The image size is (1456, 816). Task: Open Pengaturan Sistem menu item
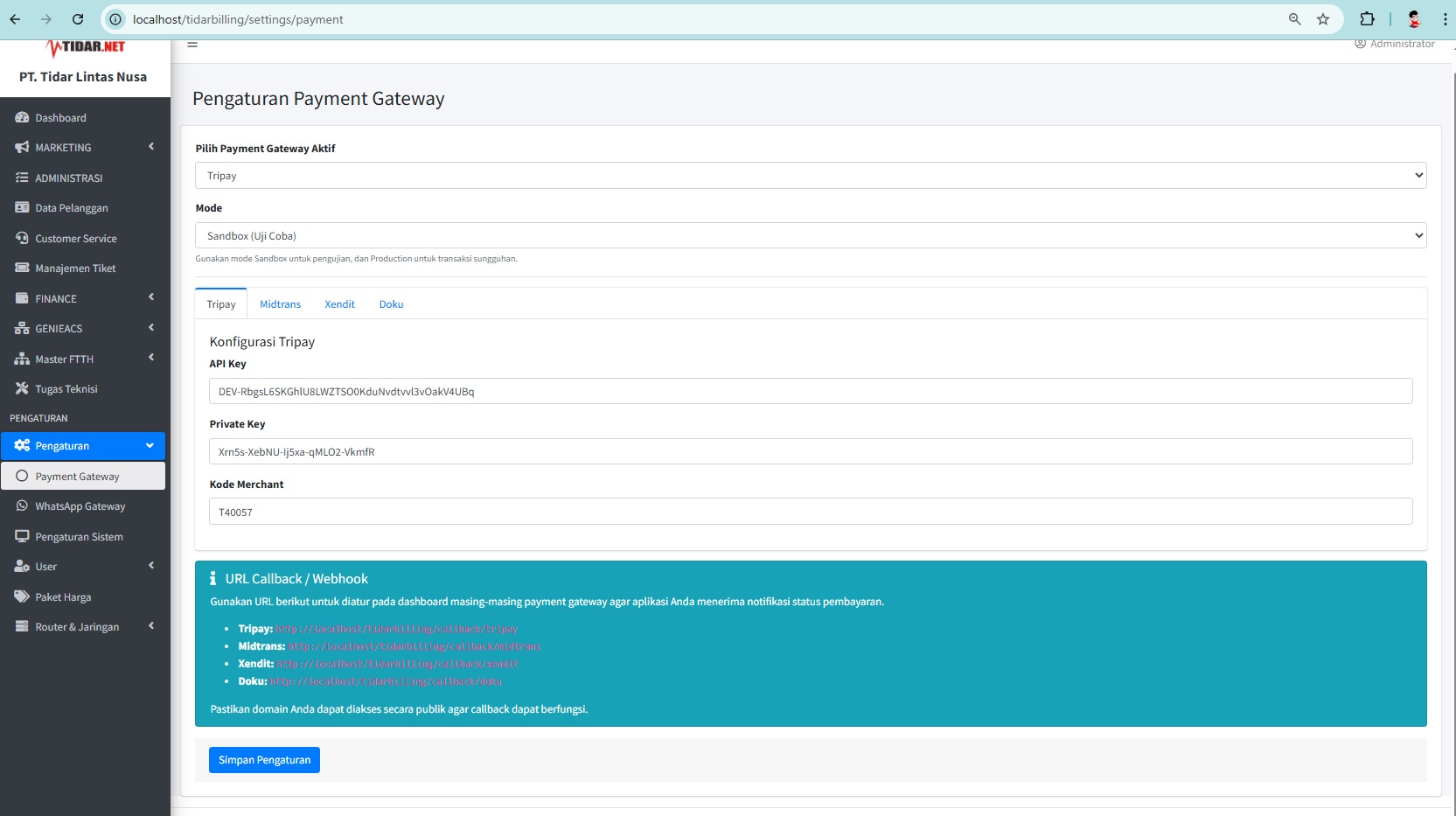(x=83, y=537)
